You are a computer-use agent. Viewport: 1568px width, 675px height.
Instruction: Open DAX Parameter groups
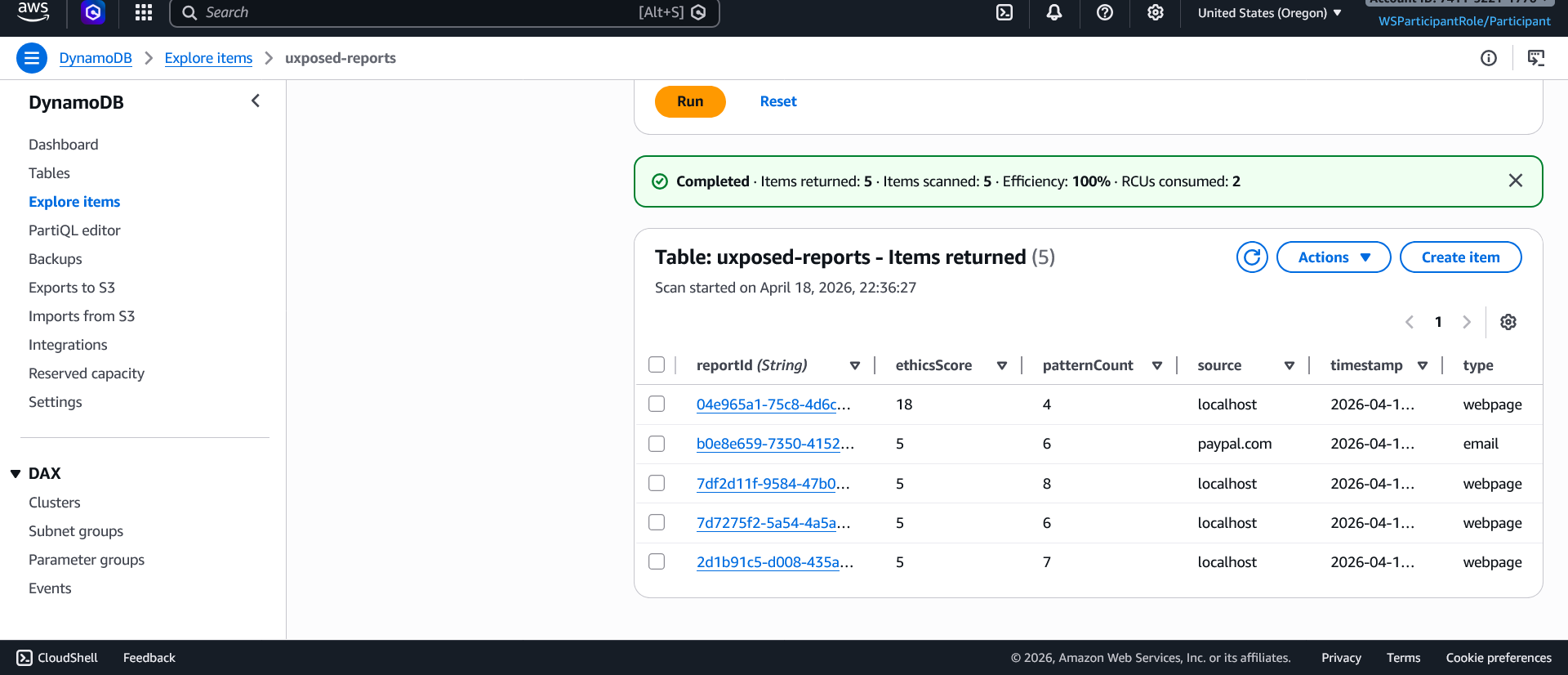click(87, 560)
